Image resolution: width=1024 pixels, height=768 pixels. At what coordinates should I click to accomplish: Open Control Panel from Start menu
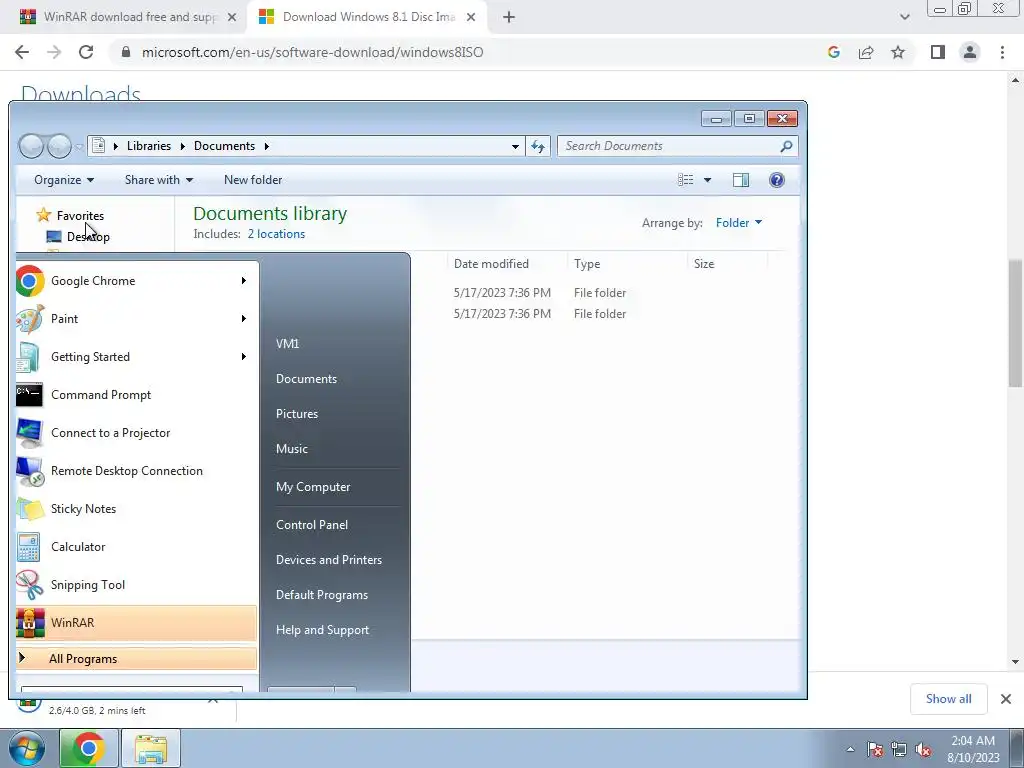coord(312,524)
